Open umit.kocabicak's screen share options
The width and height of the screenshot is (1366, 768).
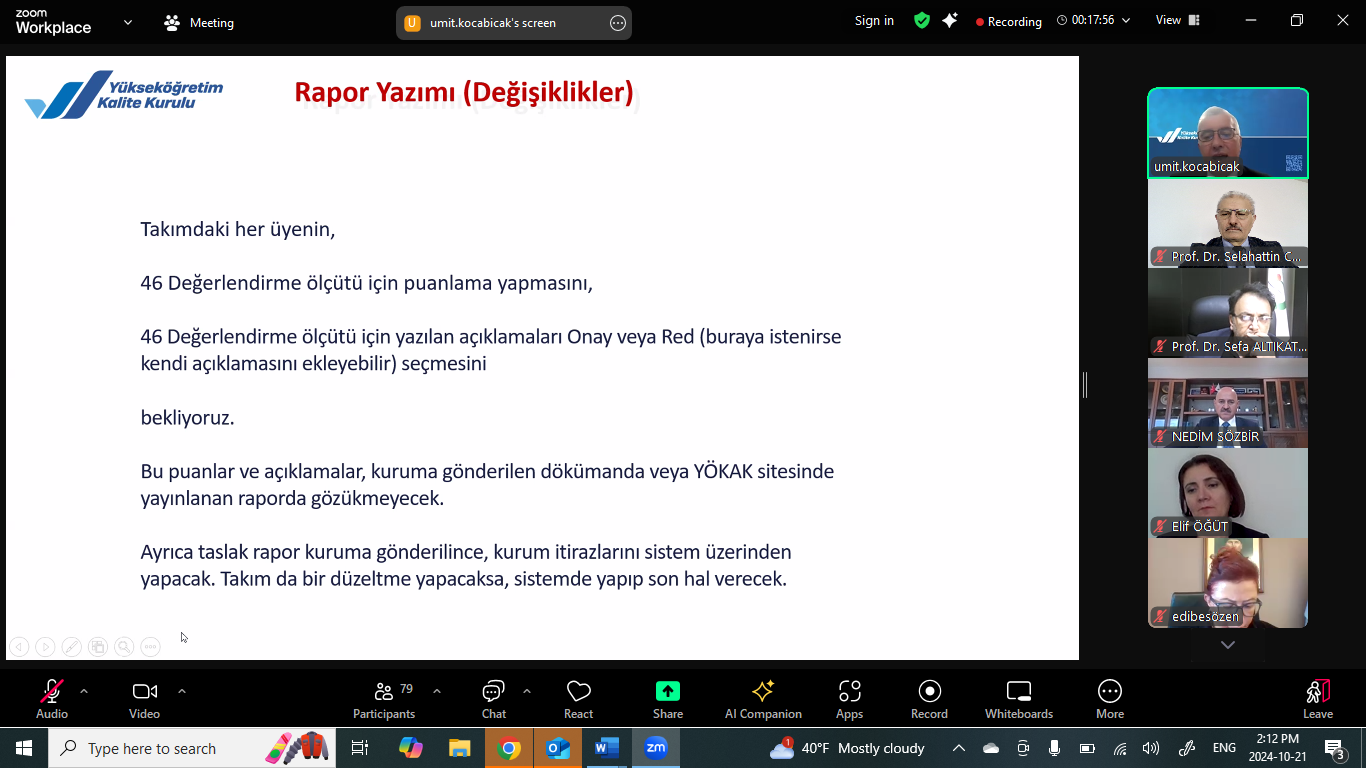pyautogui.click(x=618, y=23)
